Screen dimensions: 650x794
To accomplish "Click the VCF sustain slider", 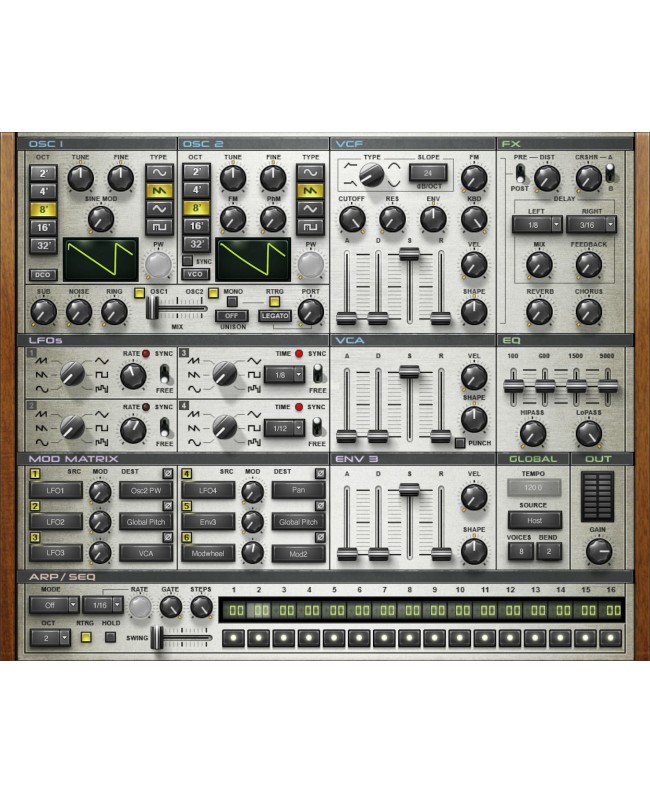I will tap(409, 286).
